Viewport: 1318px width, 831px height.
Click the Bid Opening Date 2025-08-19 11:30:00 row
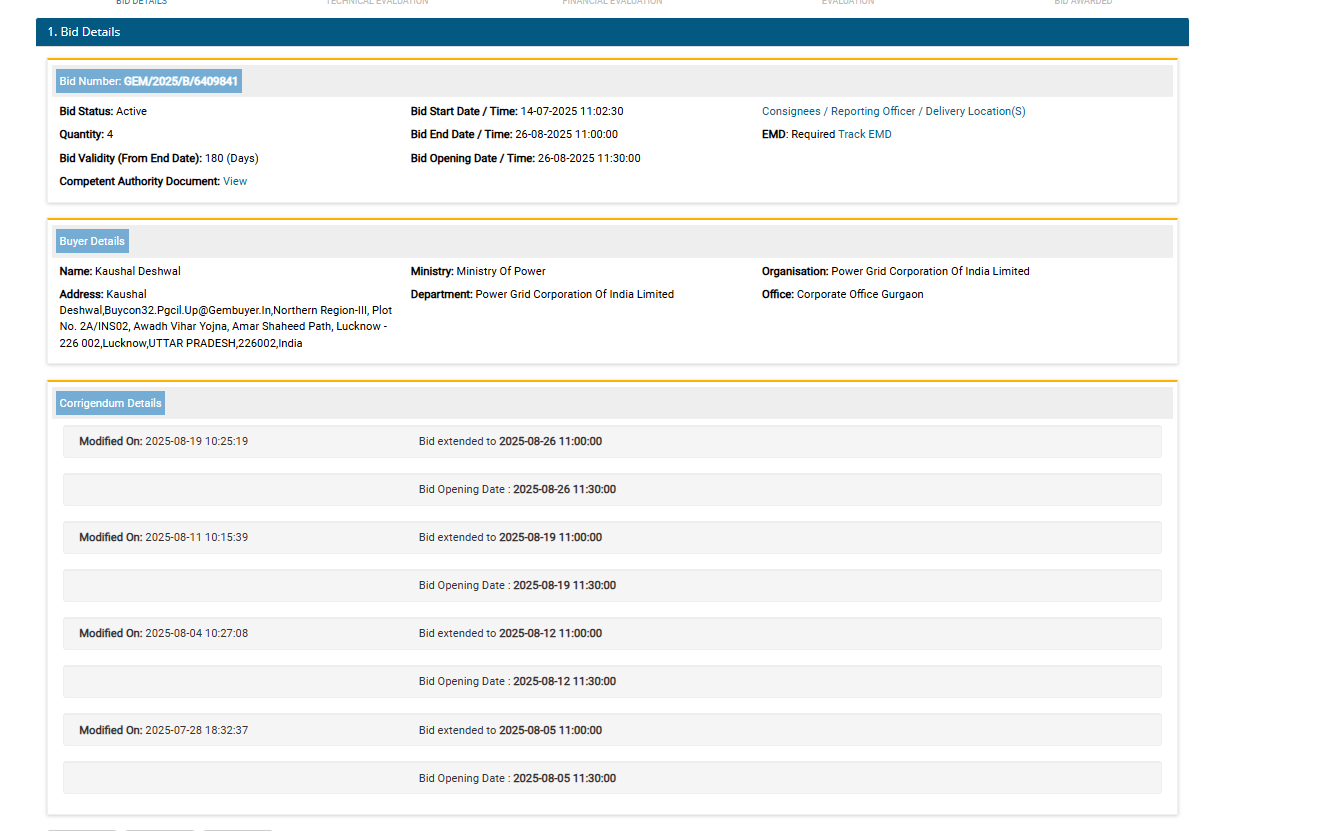(x=612, y=586)
